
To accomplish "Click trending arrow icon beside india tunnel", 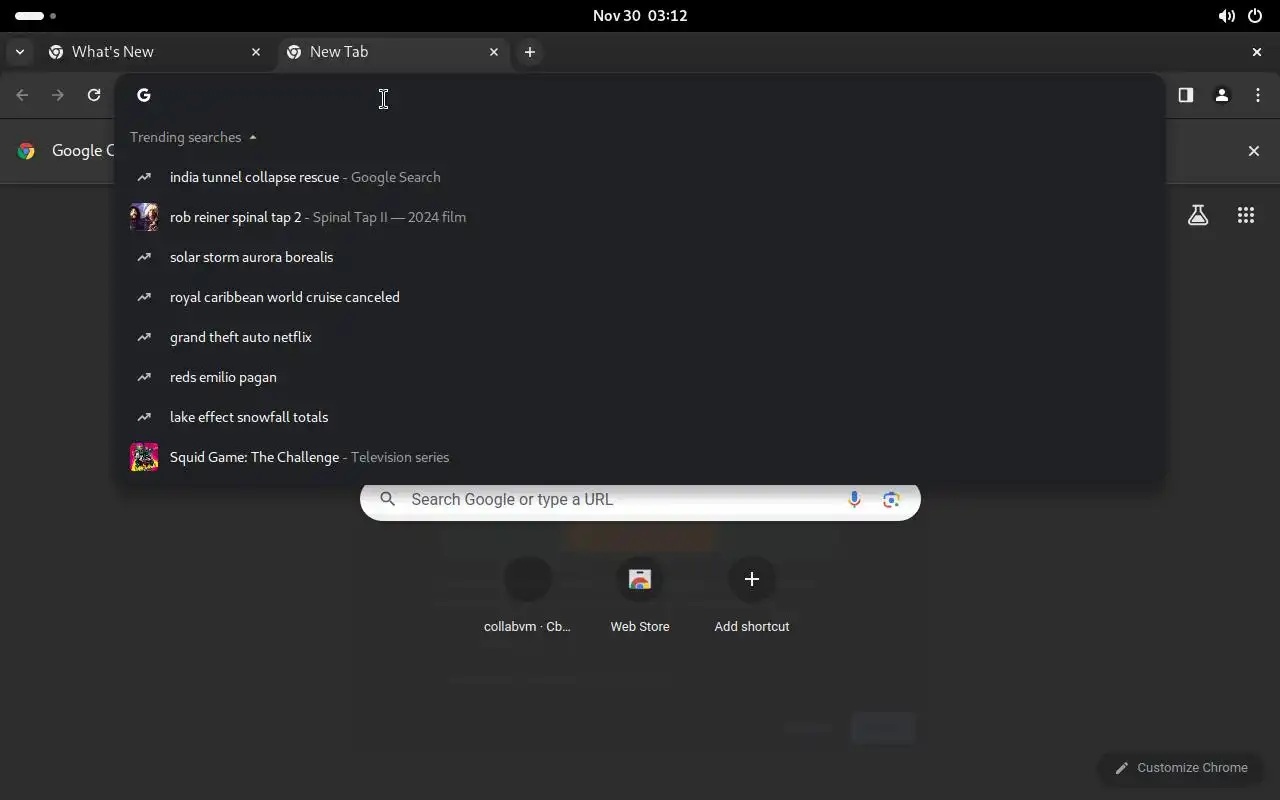I will (x=144, y=177).
